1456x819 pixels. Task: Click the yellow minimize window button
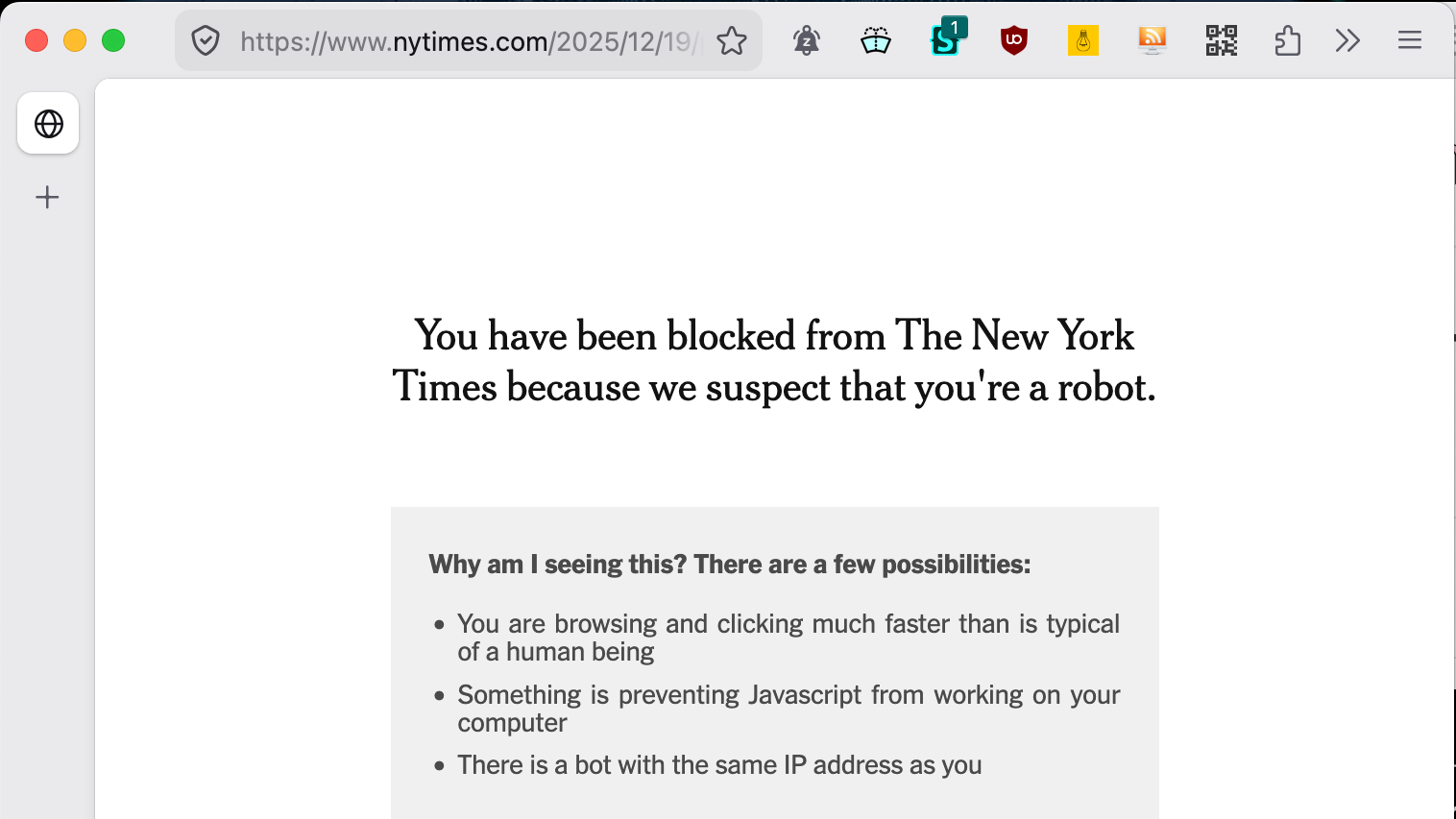pos(75,40)
